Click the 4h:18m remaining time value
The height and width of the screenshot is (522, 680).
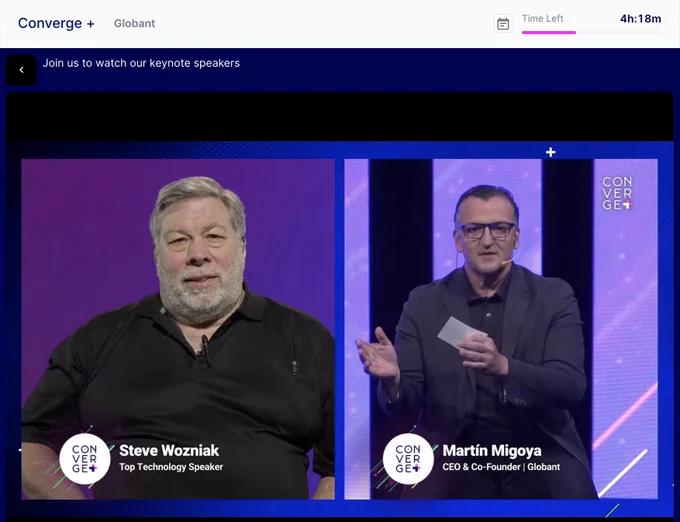[641, 19]
